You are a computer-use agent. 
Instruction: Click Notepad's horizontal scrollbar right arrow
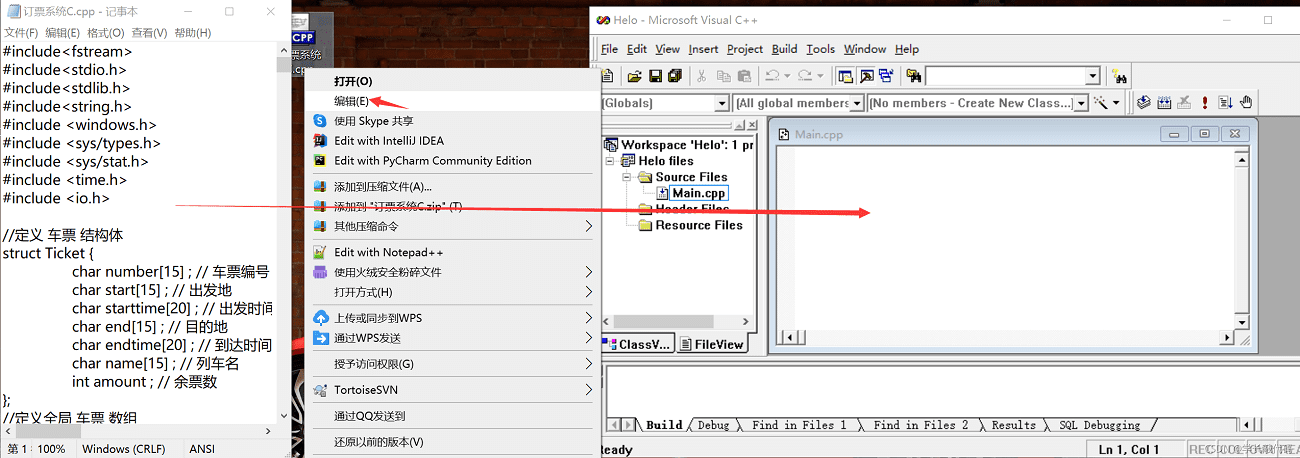267,431
